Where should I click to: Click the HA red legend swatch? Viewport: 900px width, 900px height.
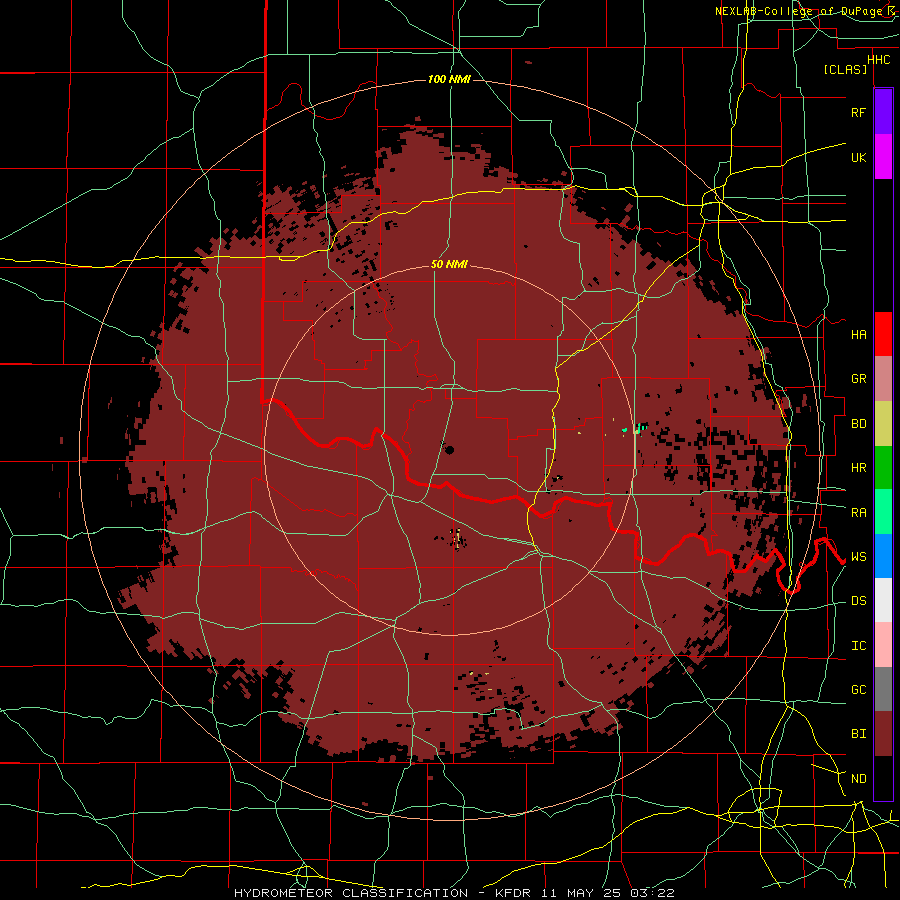[x=883, y=334]
